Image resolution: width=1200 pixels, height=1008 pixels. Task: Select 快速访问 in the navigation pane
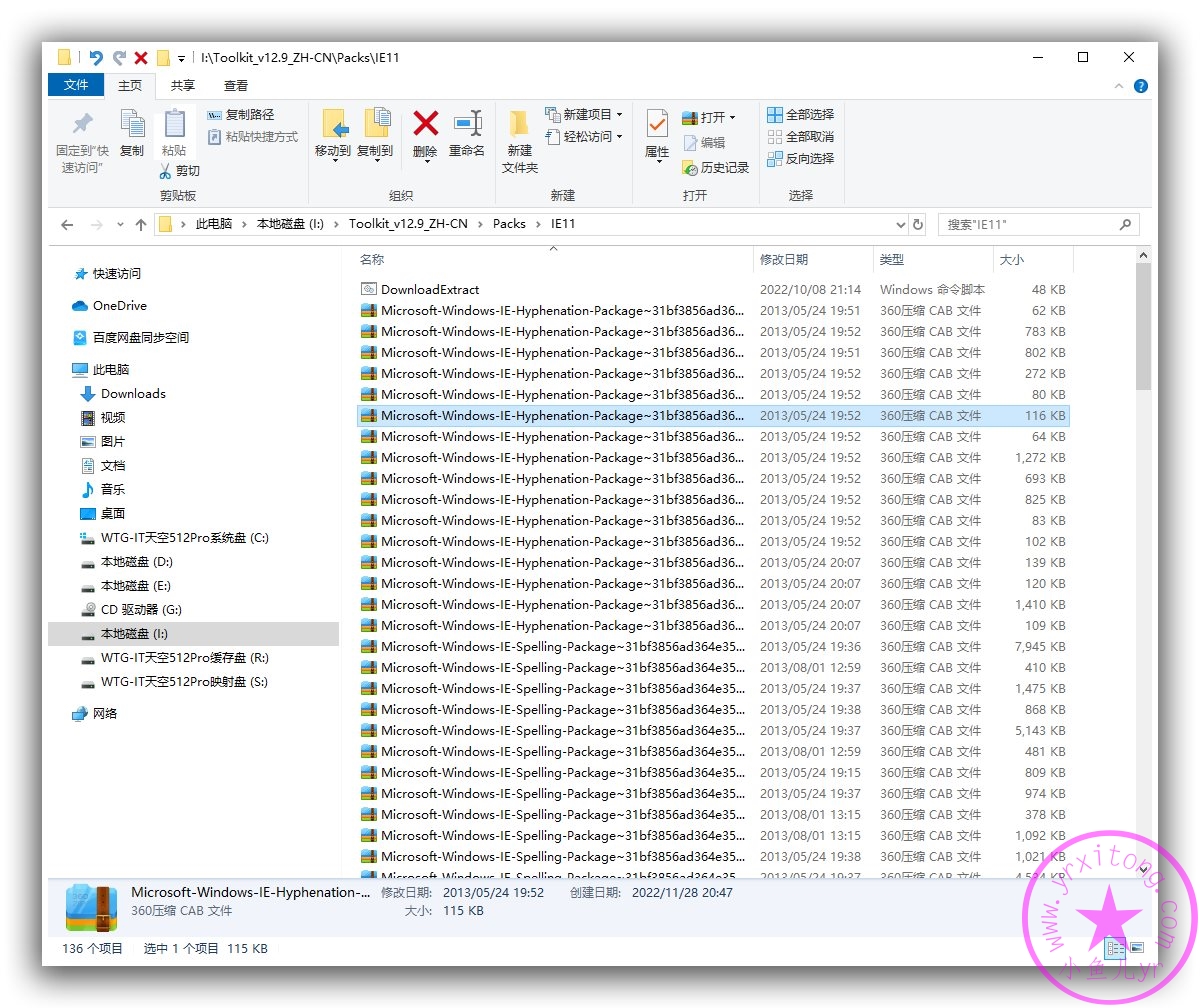click(107, 274)
